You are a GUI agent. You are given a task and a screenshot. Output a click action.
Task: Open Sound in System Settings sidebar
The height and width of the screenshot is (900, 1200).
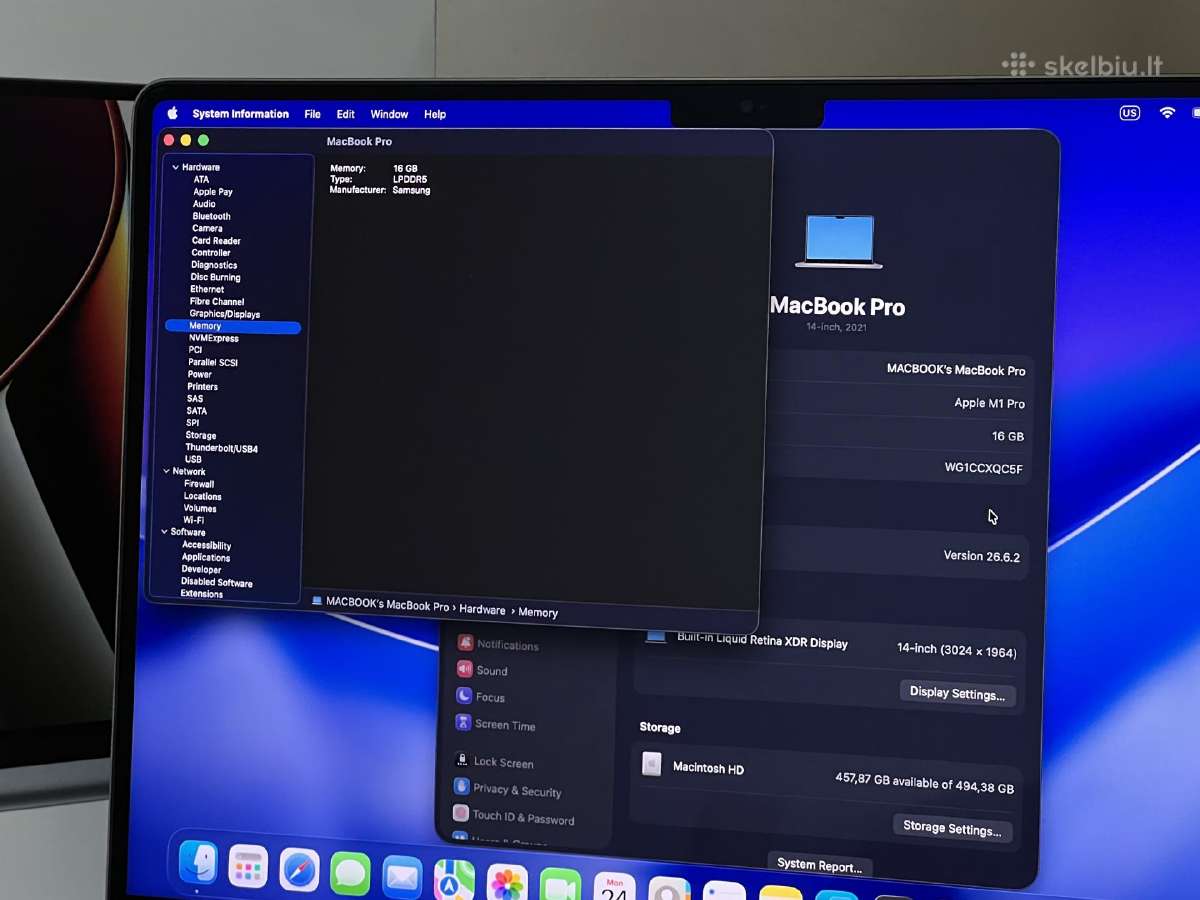click(x=482, y=670)
